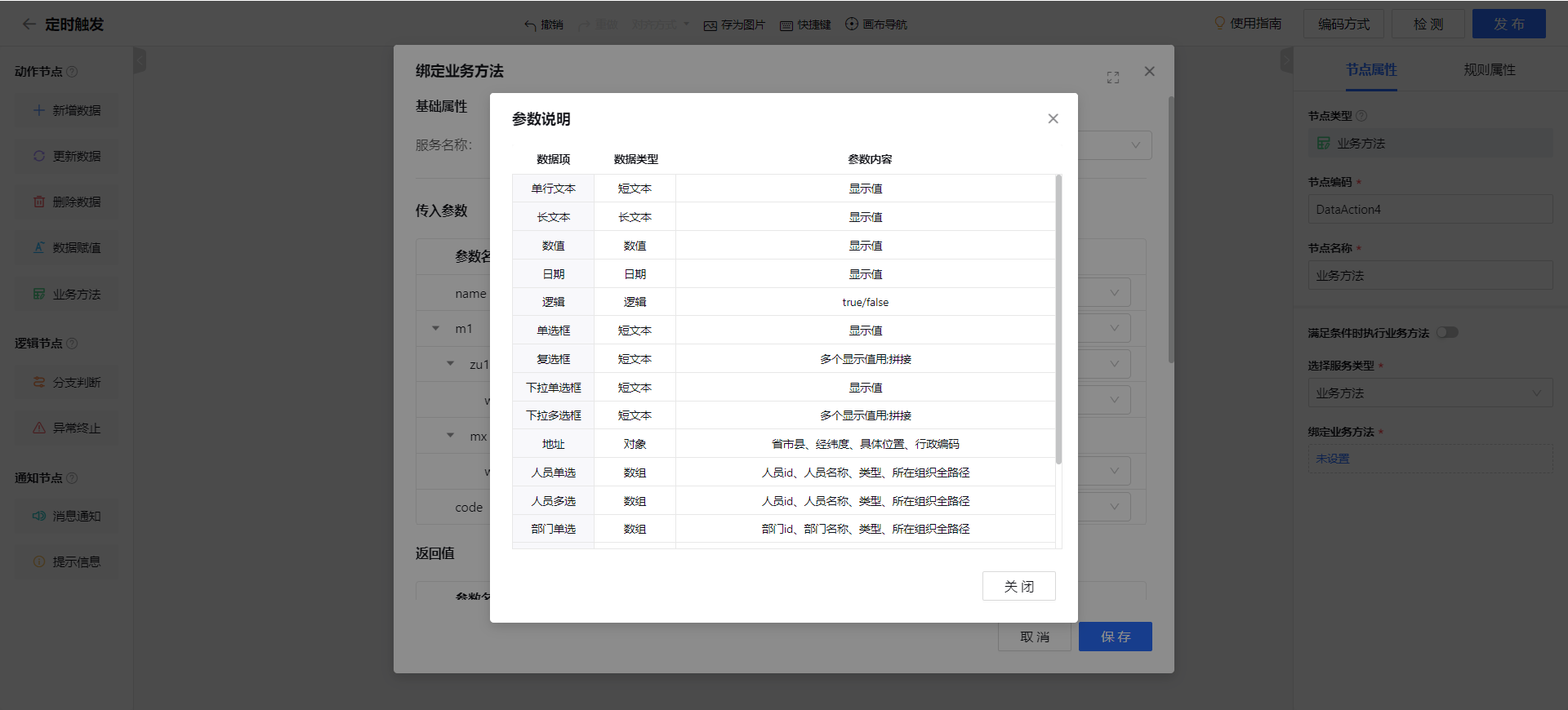Click the 保存 button
This screenshot has width=1568, height=710.
(x=1115, y=637)
